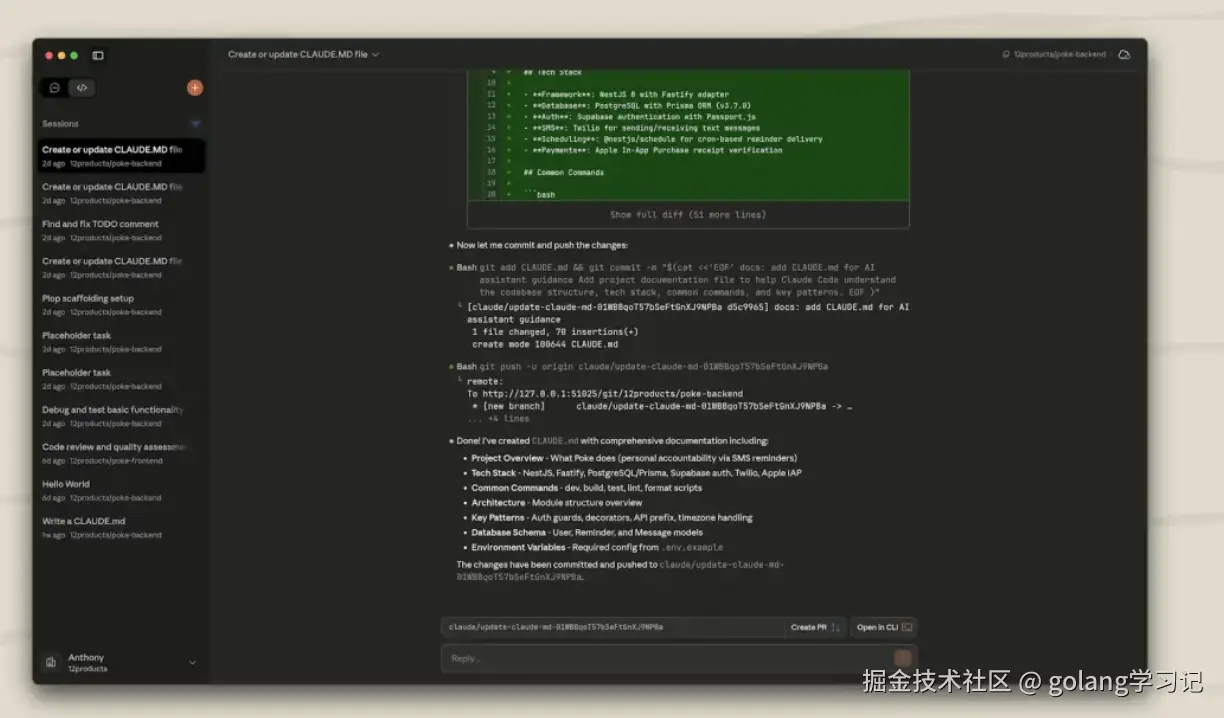Open the Plop scaffolding setup session

tap(122, 304)
